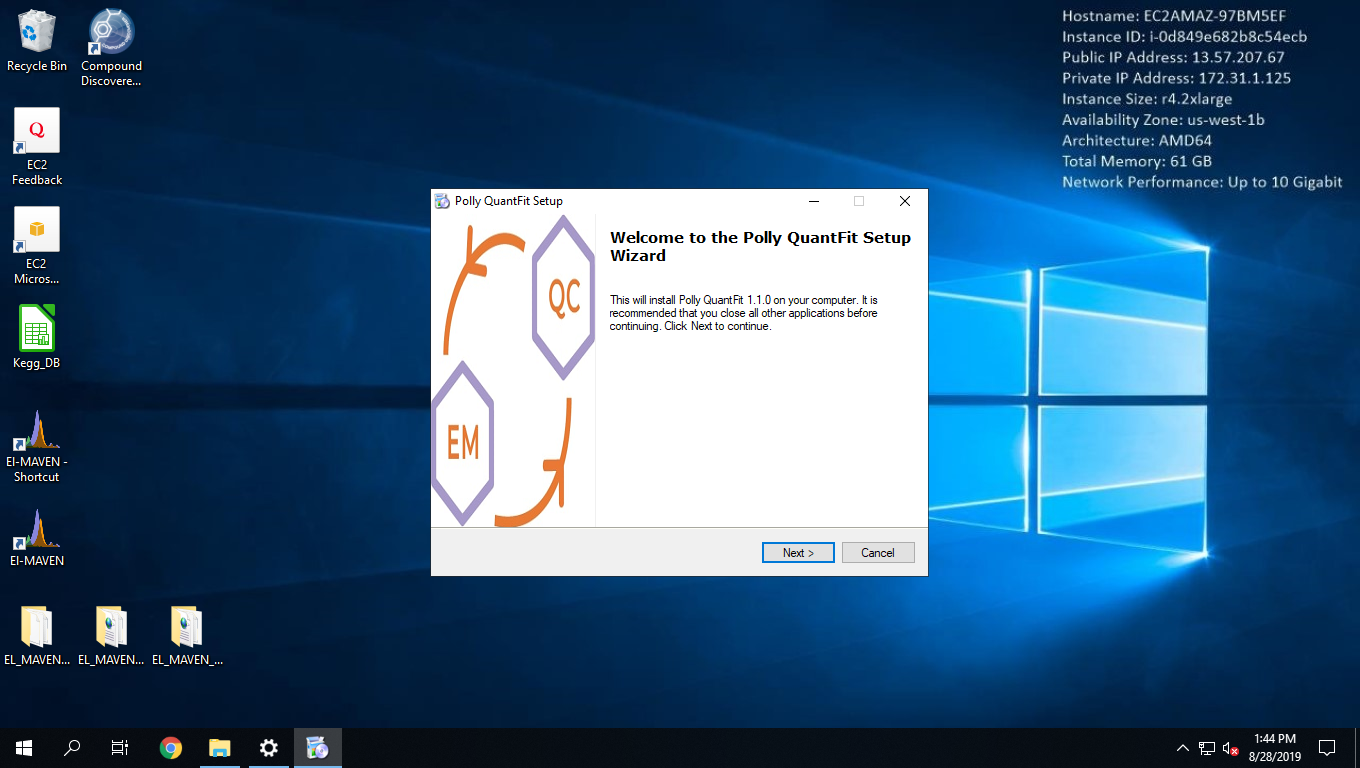Select the rightmost EL_MAVEN folder icon
This screenshot has height=768, width=1360.
pos(186,636)
